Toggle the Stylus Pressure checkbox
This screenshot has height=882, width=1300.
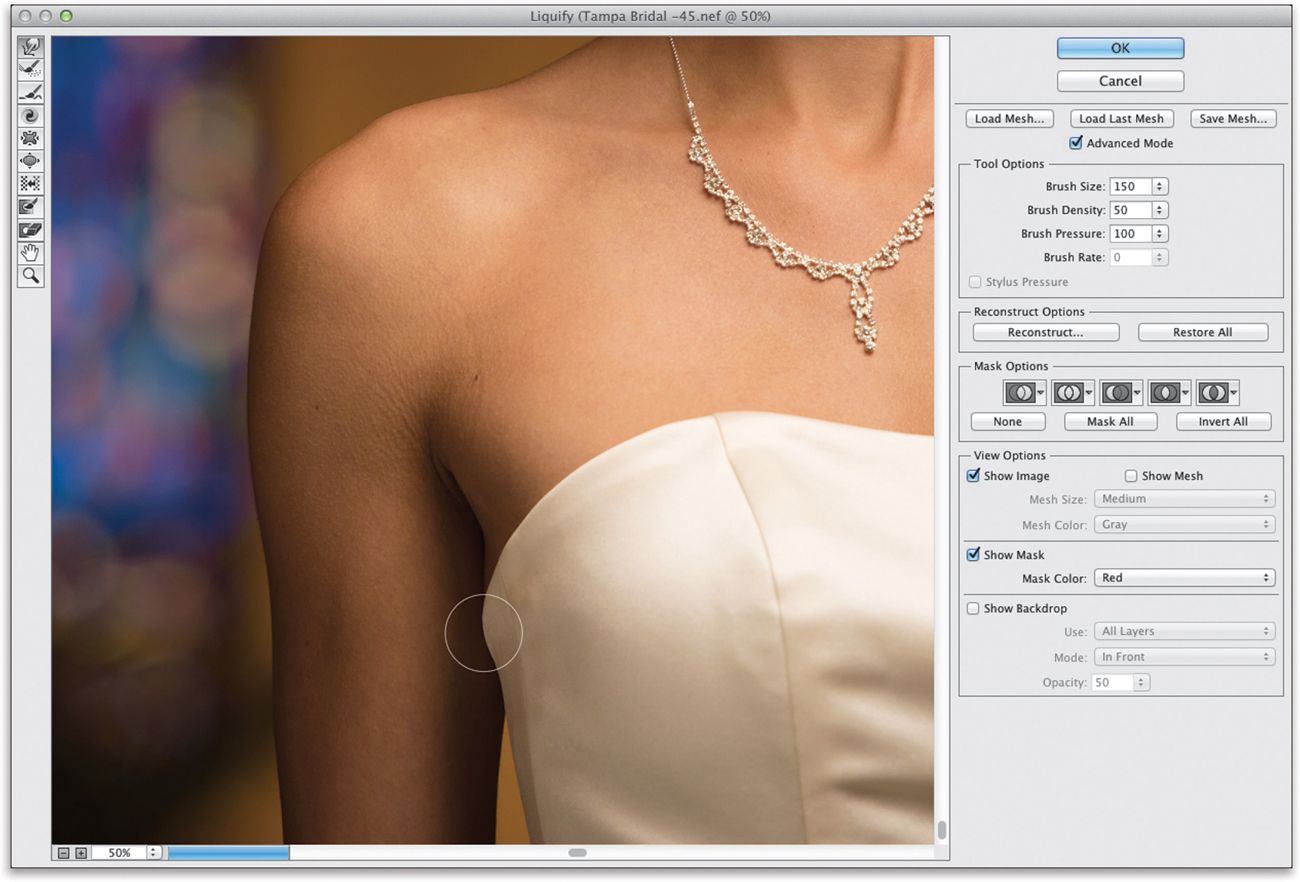coord(975,282)
